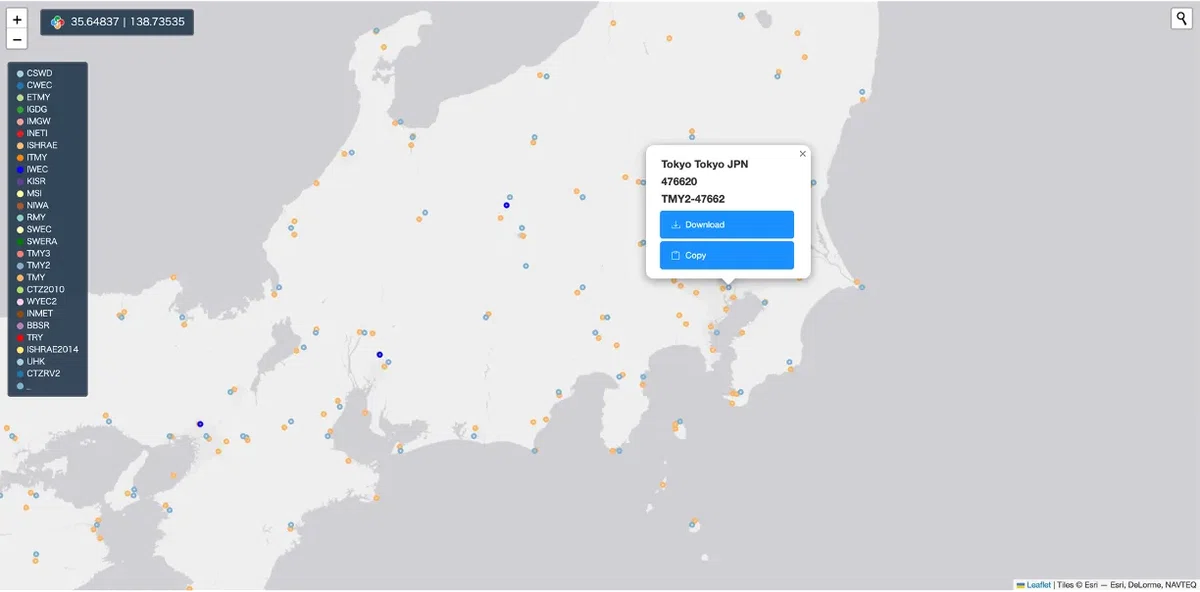
Task: Click the download arrow icon in popup
Action: pyautogui.click(x=676, y=225)
